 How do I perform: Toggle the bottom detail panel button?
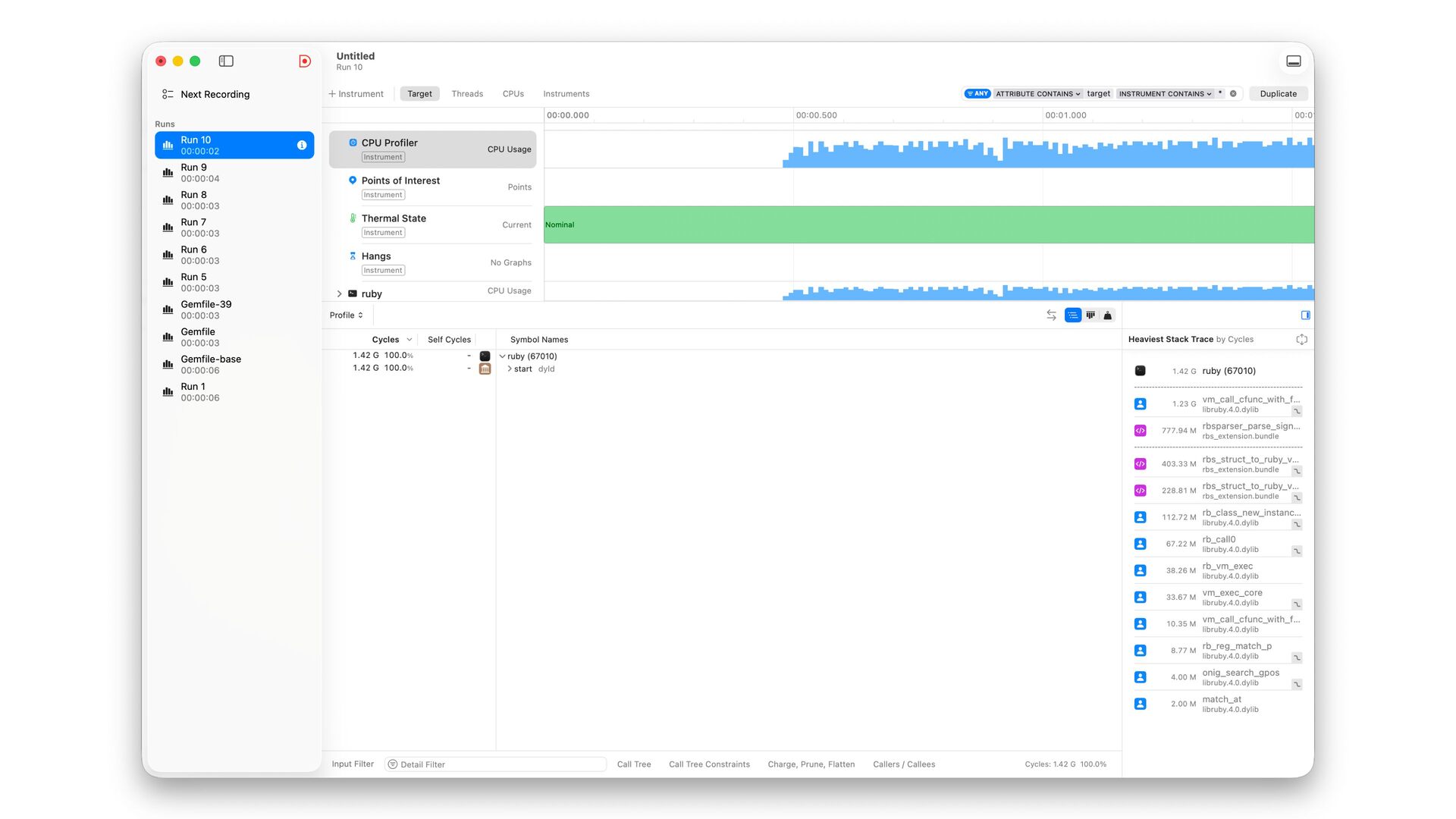[1294, 61]
